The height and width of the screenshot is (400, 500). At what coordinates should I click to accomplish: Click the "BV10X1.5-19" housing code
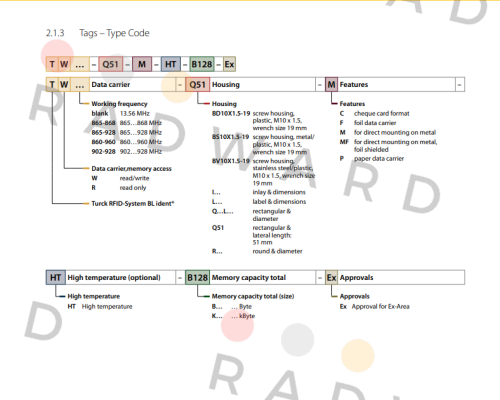[x=230, y=161]
